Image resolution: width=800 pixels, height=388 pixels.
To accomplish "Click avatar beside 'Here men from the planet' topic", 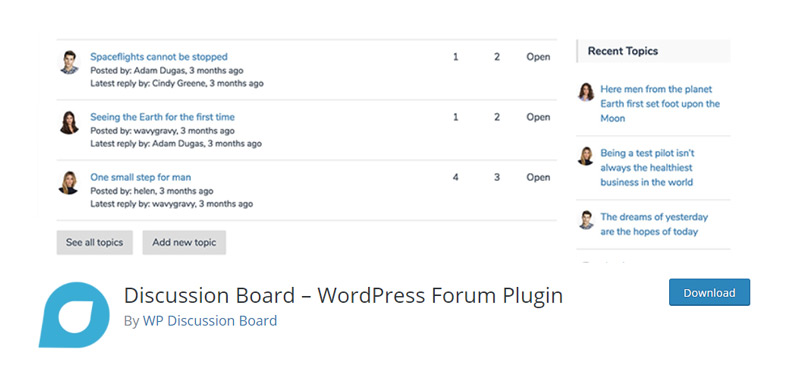I will point(586,92).
